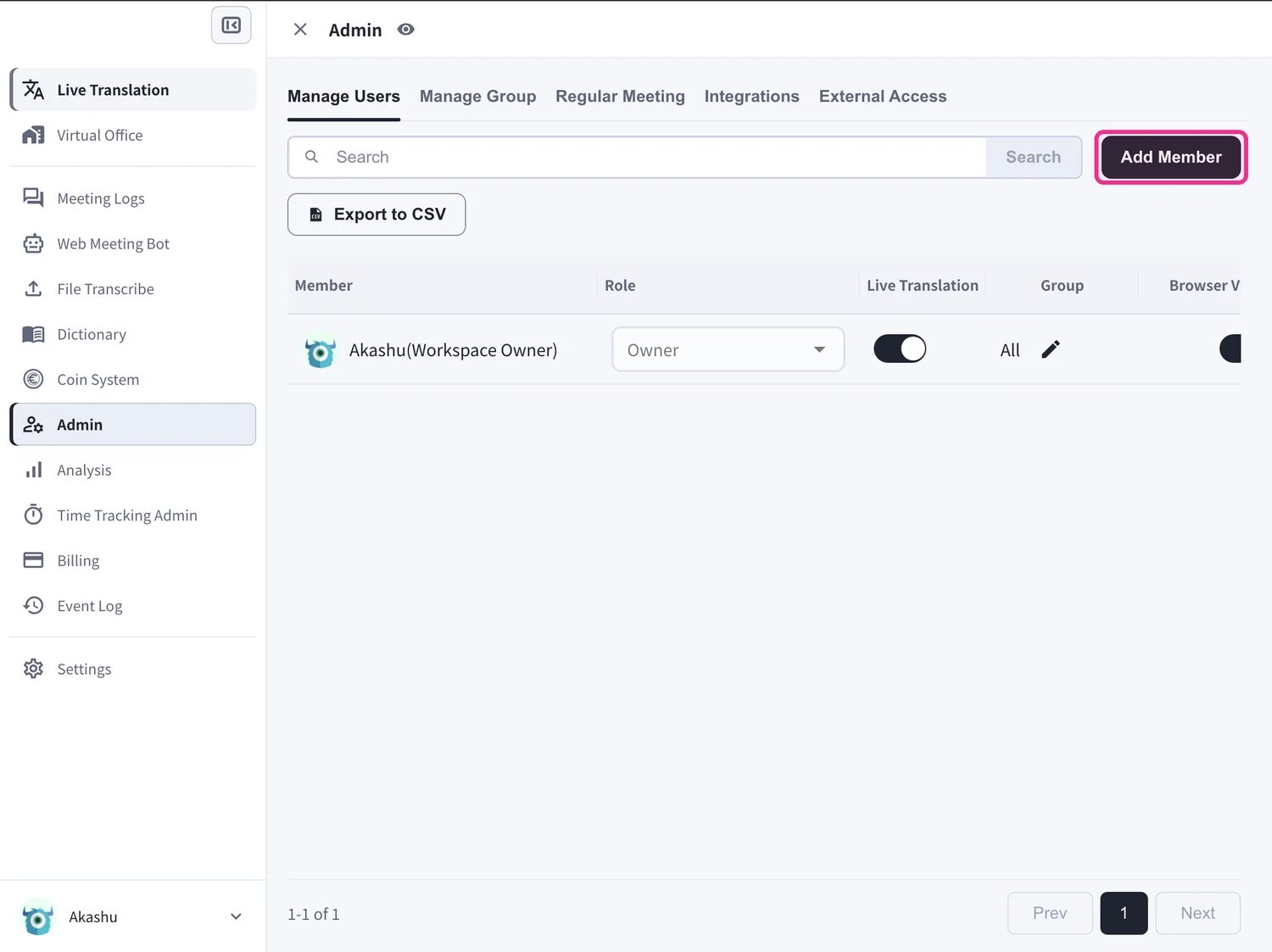Close the Admin panel with X
The height and width of the screenshot is (952, 1272).
pos(300,30)
